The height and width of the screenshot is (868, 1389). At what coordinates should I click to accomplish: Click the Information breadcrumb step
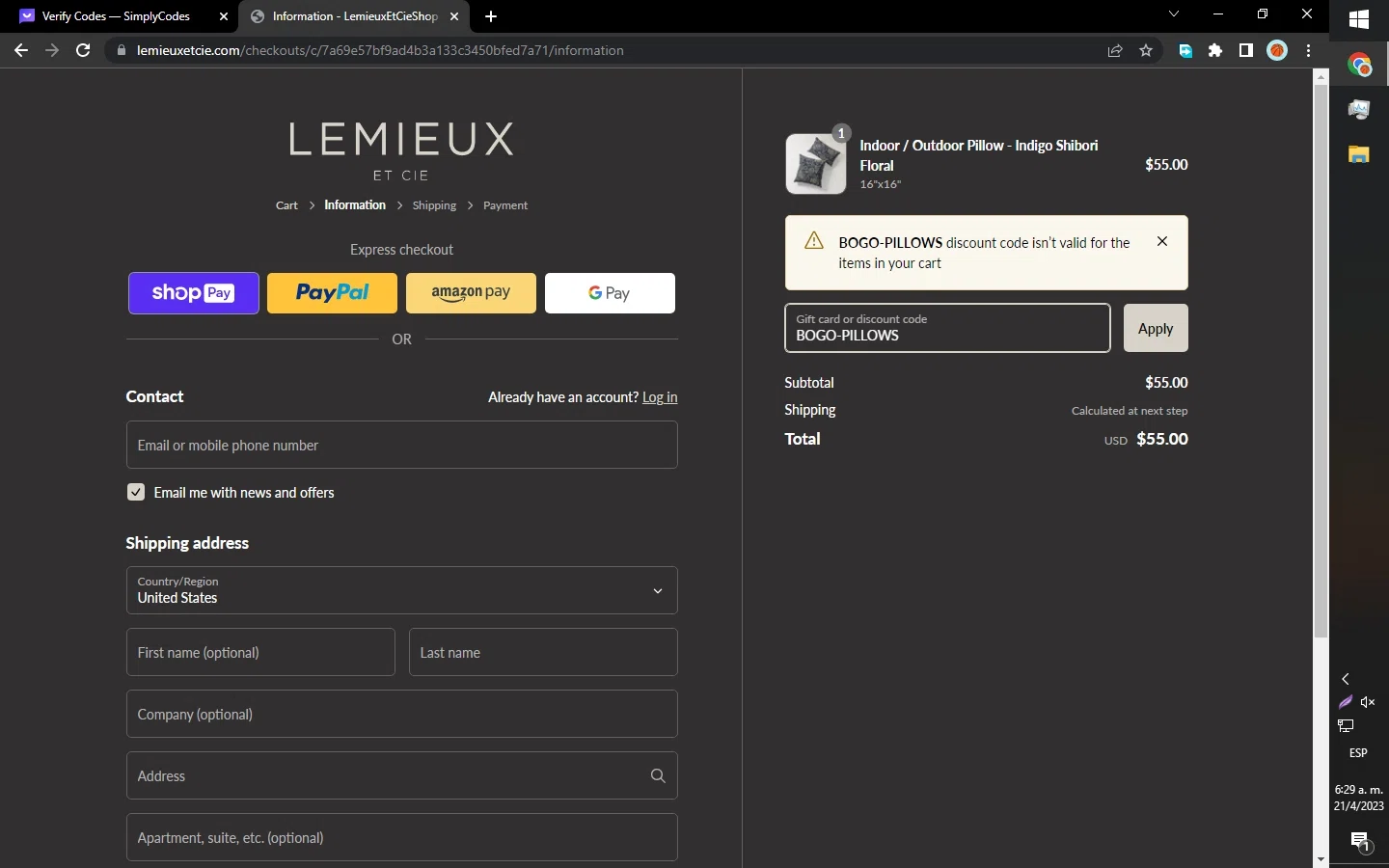(x=355, y=205)
